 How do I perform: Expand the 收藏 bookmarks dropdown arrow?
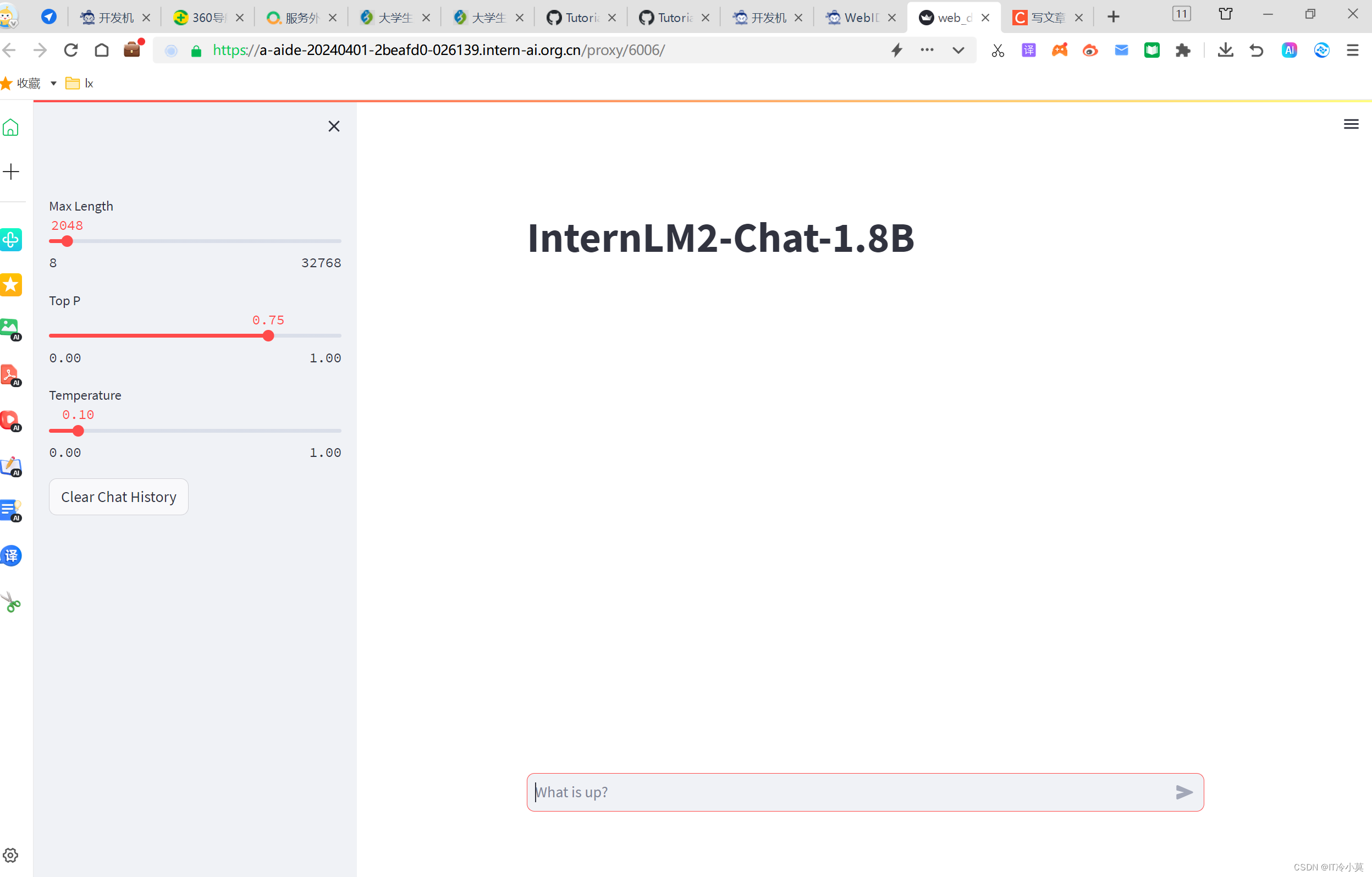point(53,84)
